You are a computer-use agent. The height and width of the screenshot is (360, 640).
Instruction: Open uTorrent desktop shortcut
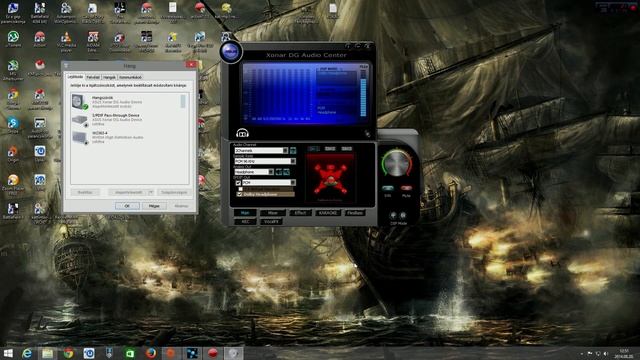[13, 40]
